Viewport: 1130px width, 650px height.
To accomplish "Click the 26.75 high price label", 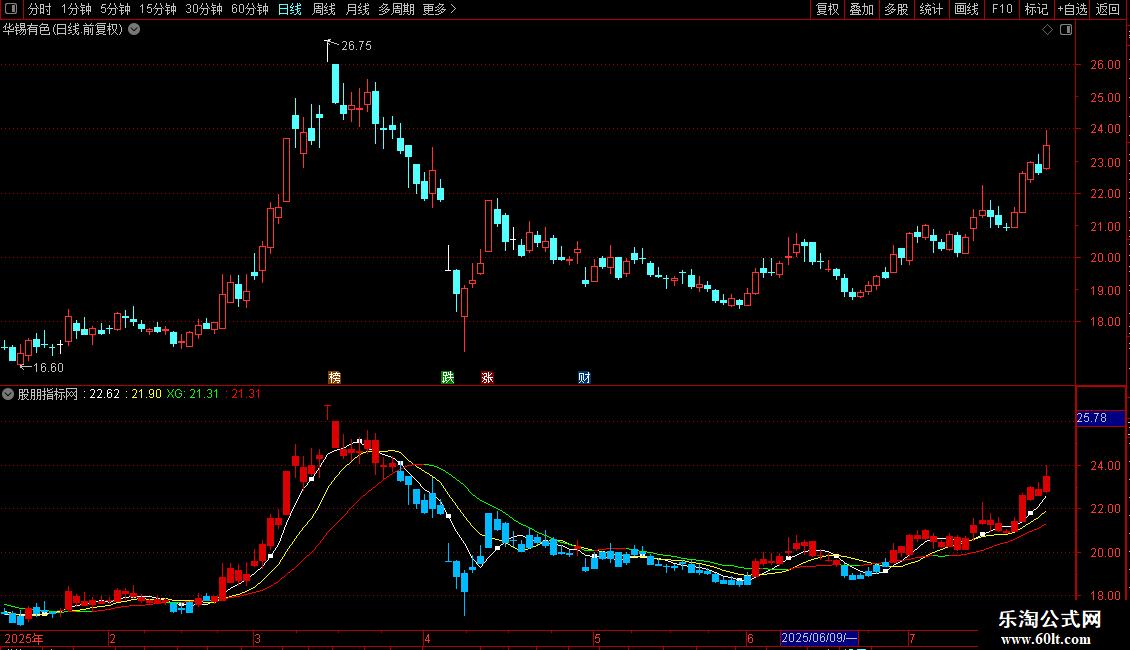I will click(x=356, y=45).
